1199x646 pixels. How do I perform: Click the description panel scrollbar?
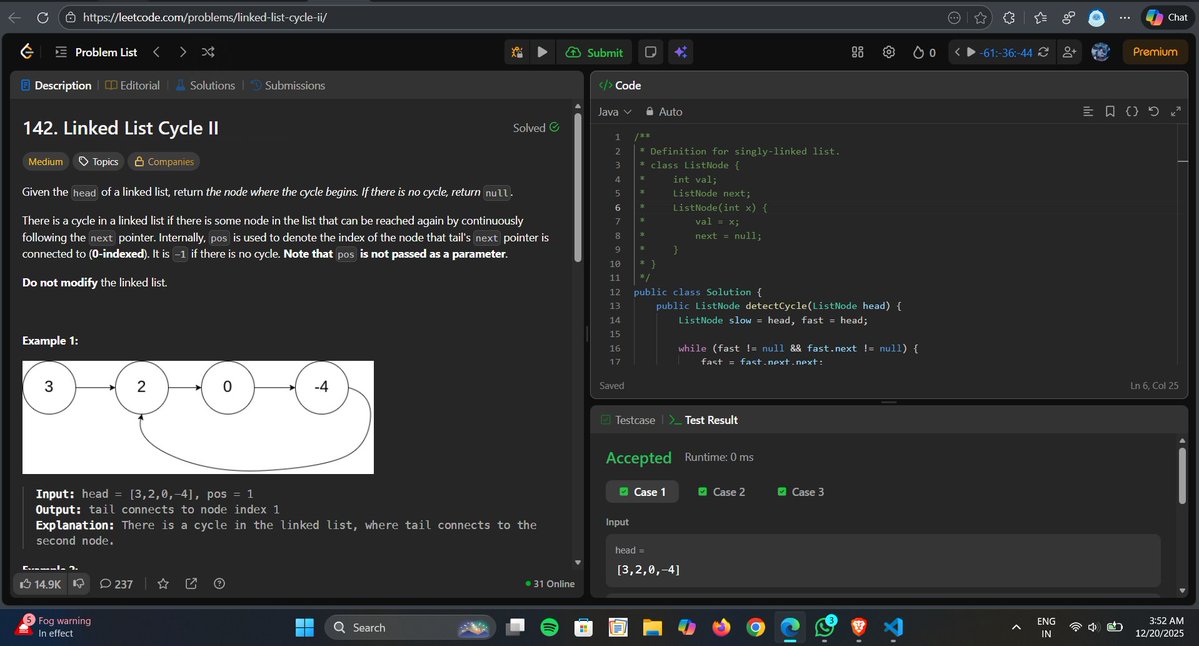(x=578, y=187)
